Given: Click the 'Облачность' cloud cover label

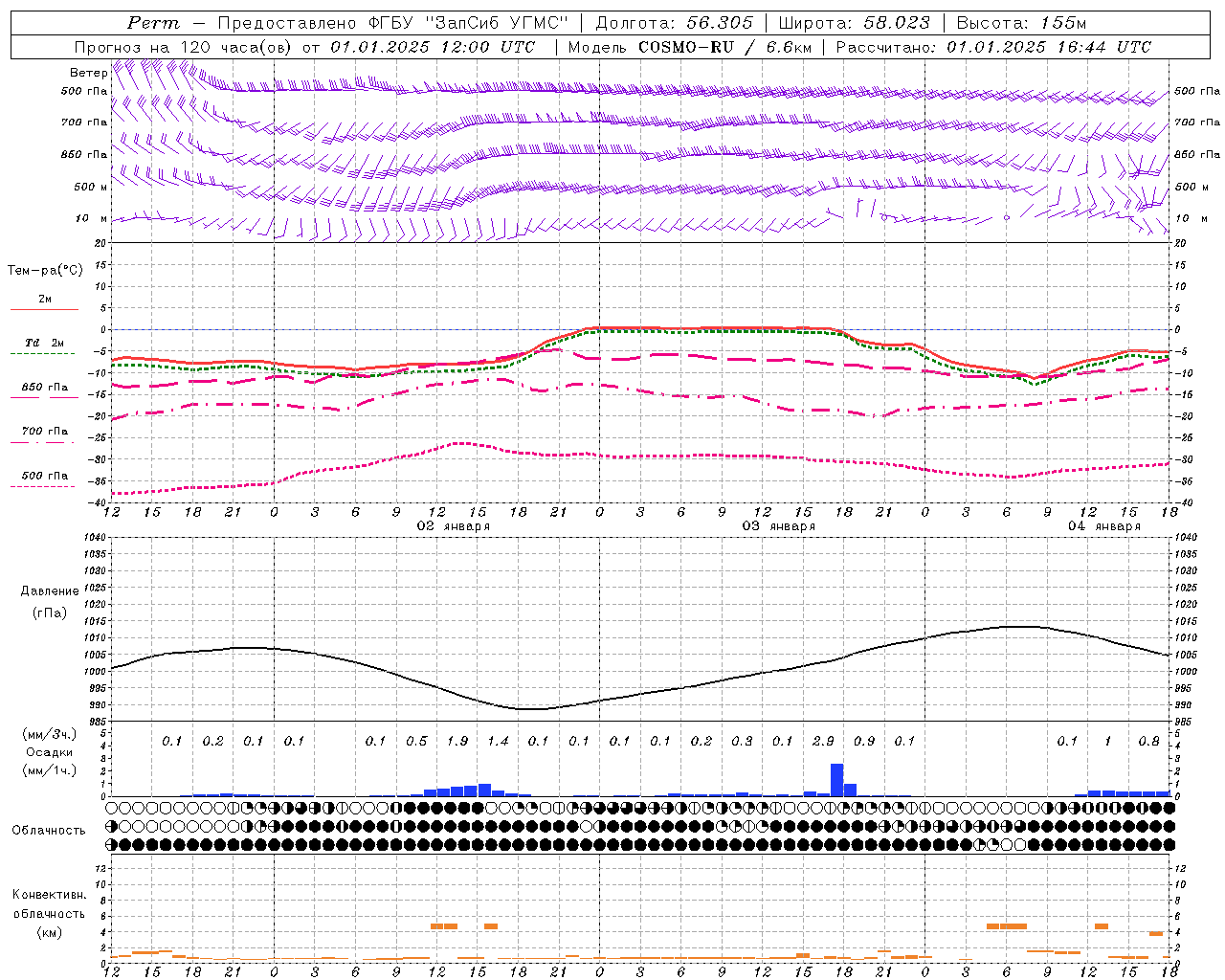Looking at the screenshot, I should coord(49,831).
